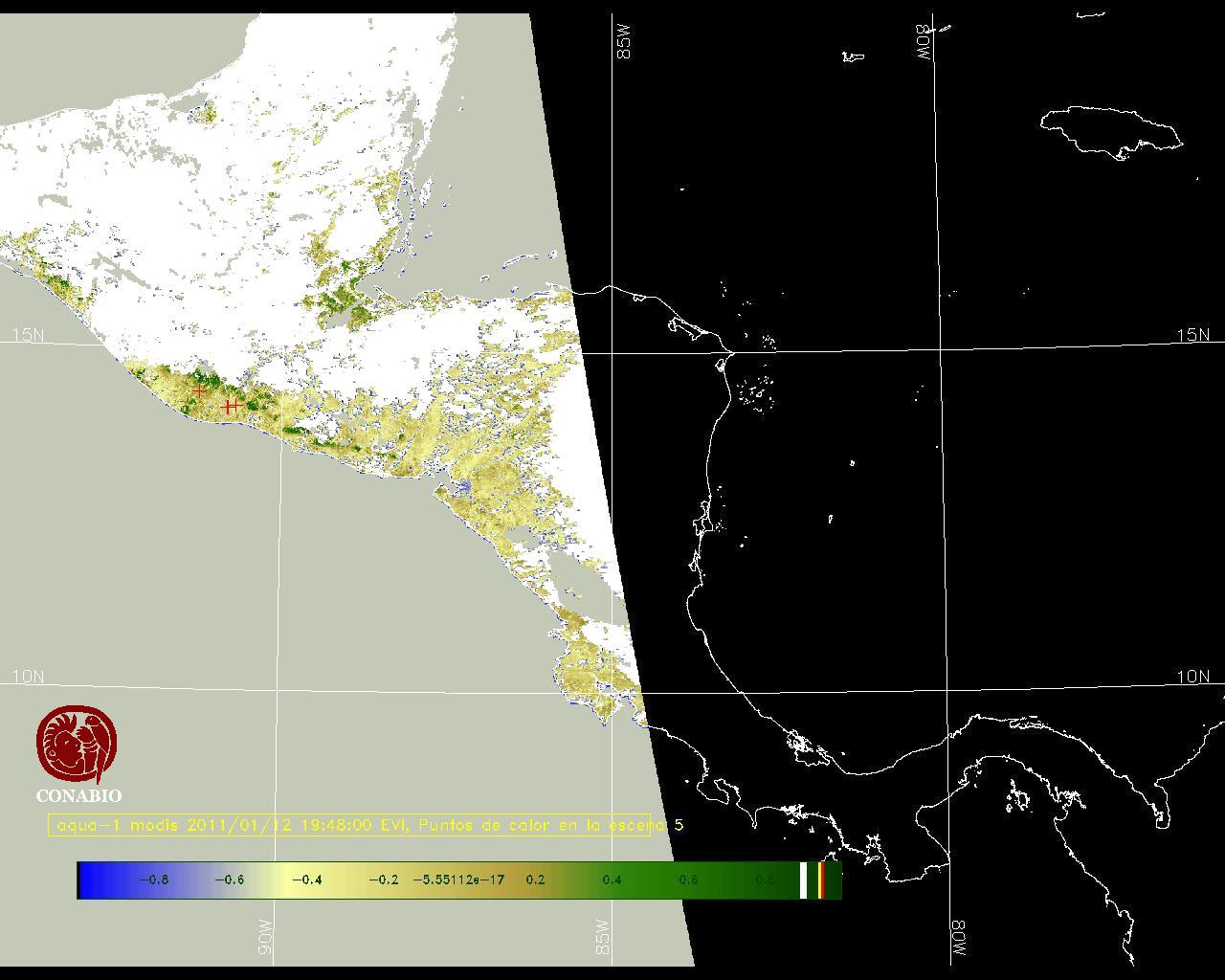1225x980 pixels.
Task: Click the 0.4 green scale value
Action: tap(612, 880)
